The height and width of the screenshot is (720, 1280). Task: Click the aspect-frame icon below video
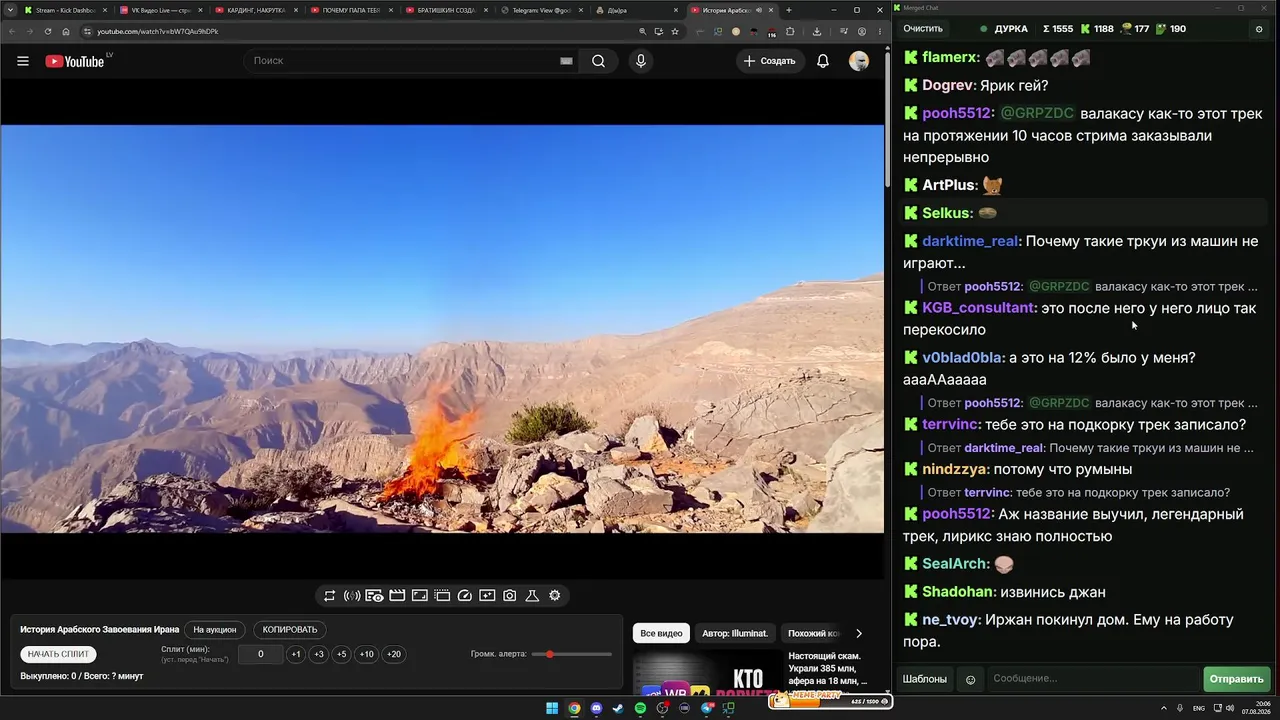pos(420,596)
